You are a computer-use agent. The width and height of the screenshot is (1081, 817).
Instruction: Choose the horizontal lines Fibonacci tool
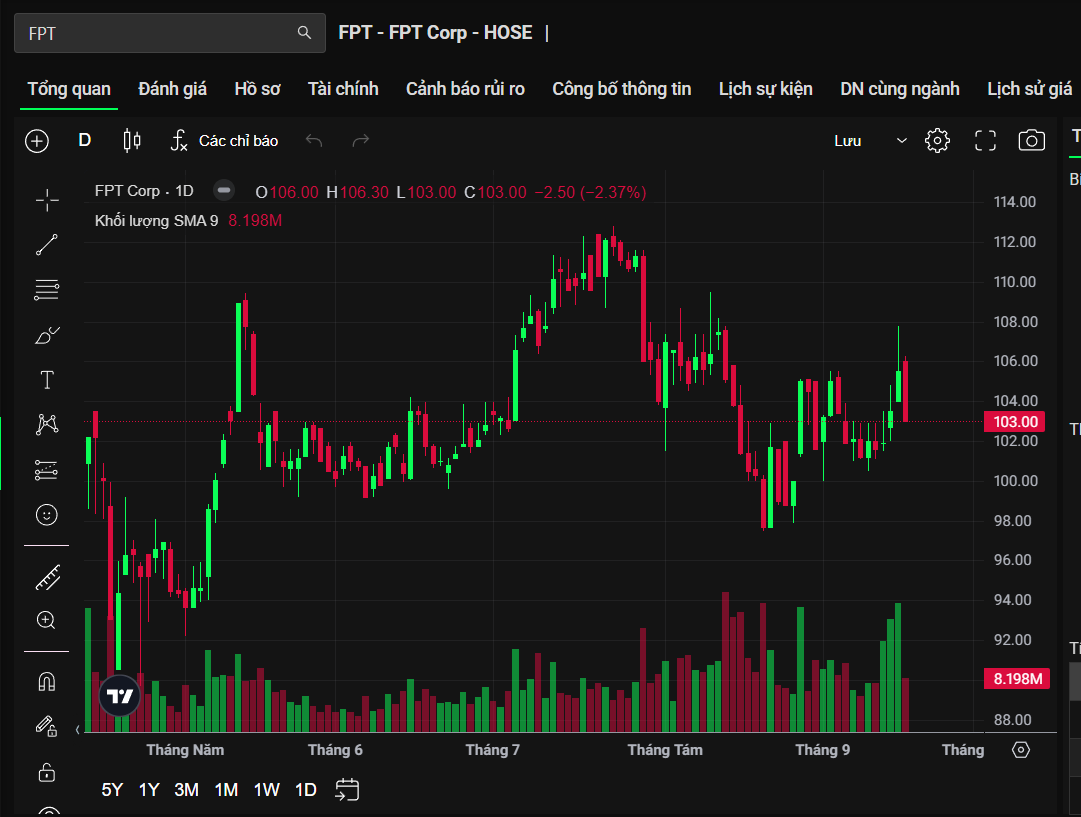[x=47, y=290]
